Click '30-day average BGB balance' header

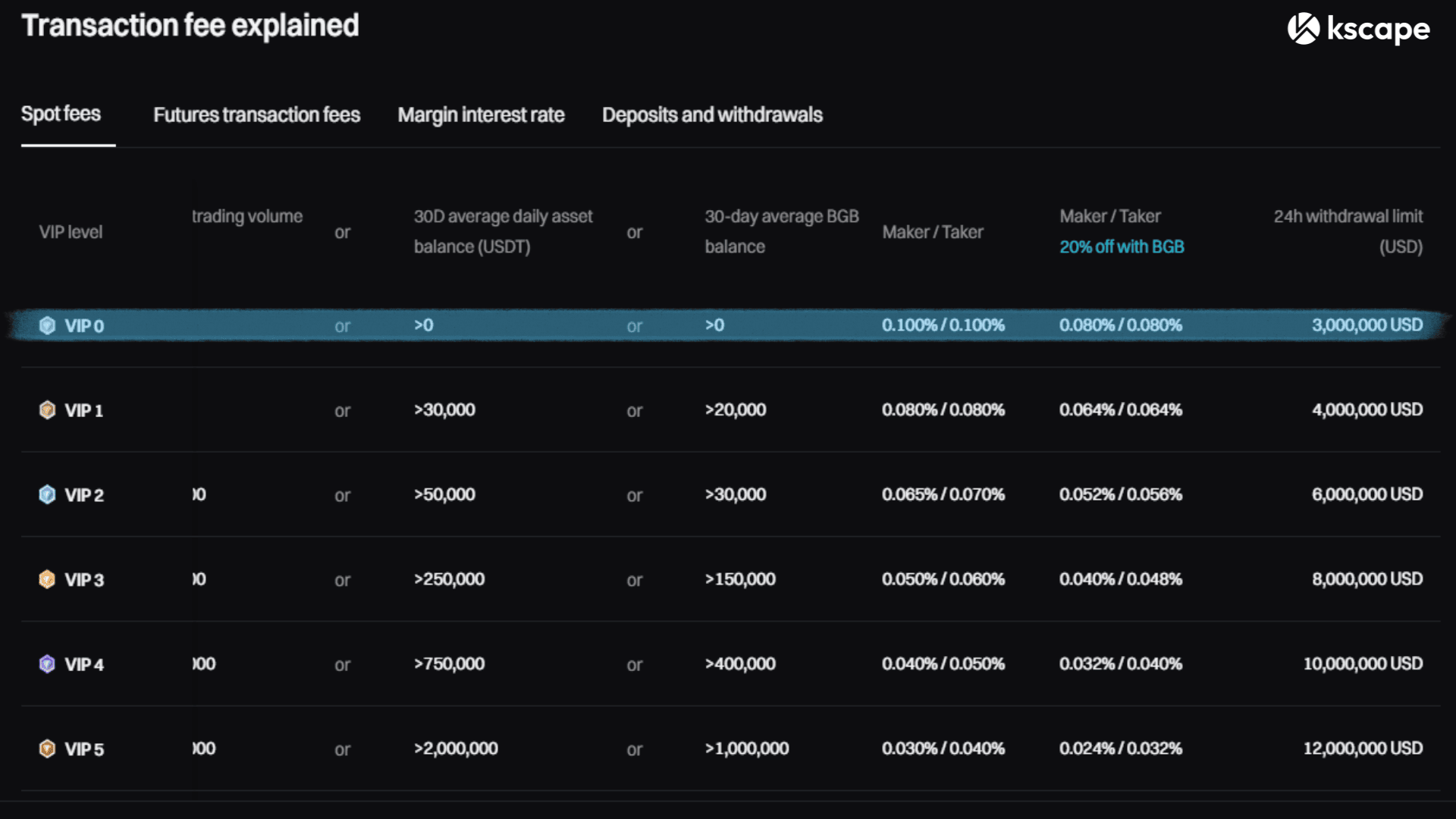pos(782,231)
